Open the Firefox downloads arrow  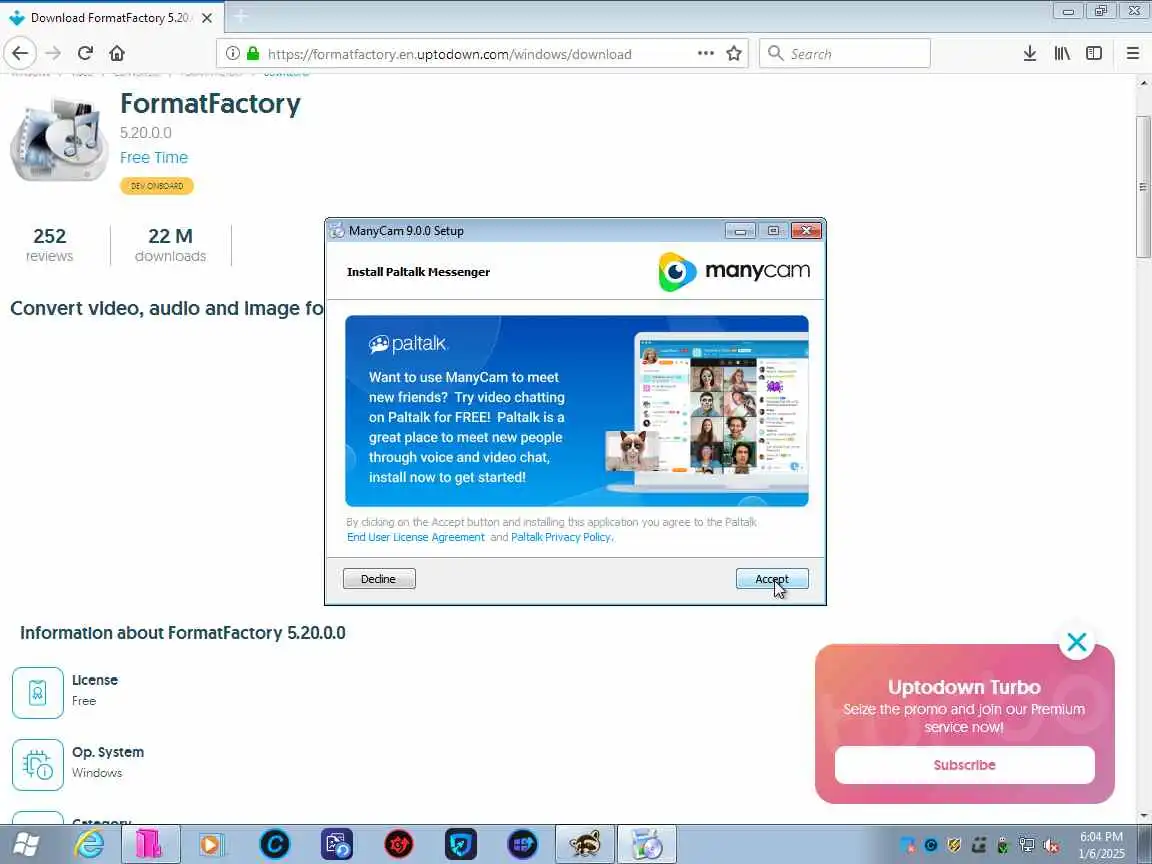(x=1029, y=53)
